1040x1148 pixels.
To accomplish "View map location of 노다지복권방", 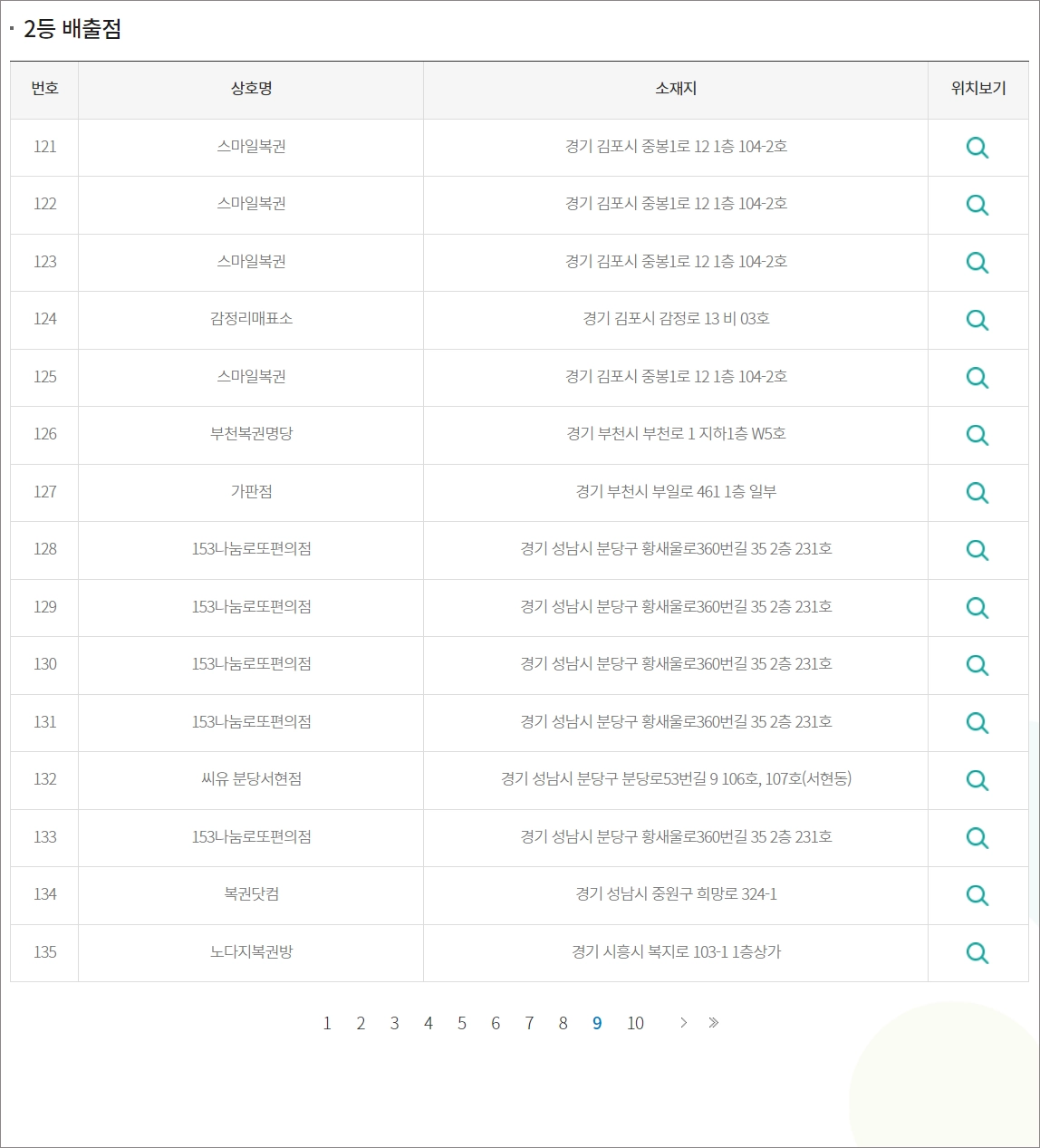I will point(977,952).
